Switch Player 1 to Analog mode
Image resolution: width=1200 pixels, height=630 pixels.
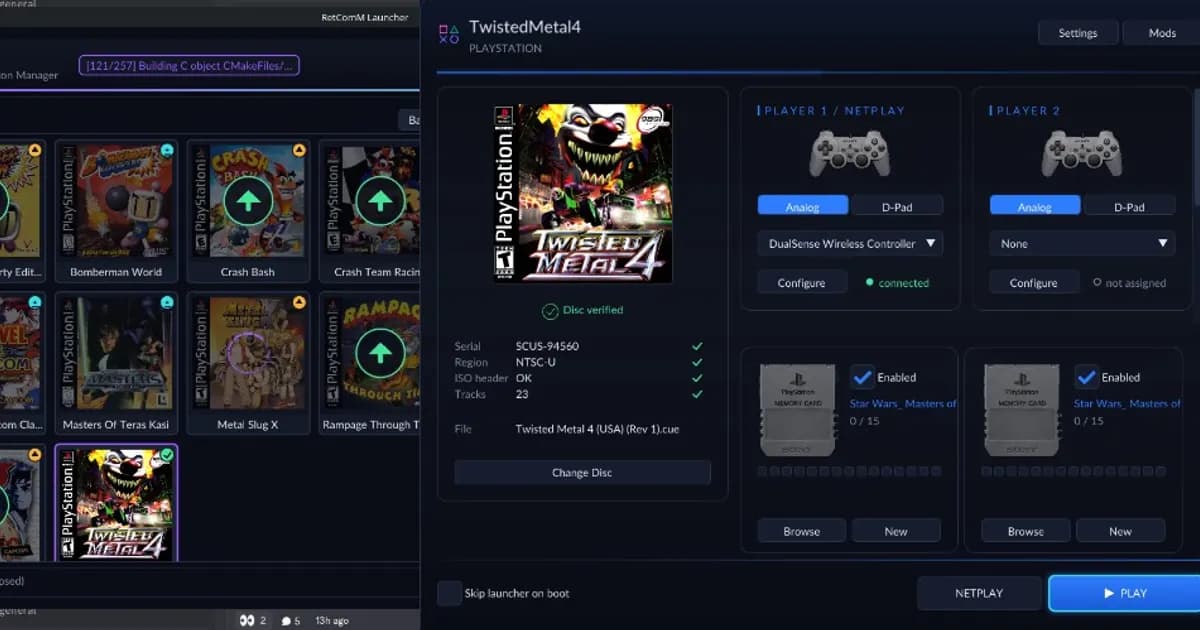pyautogui.click(x=803, y=206)
